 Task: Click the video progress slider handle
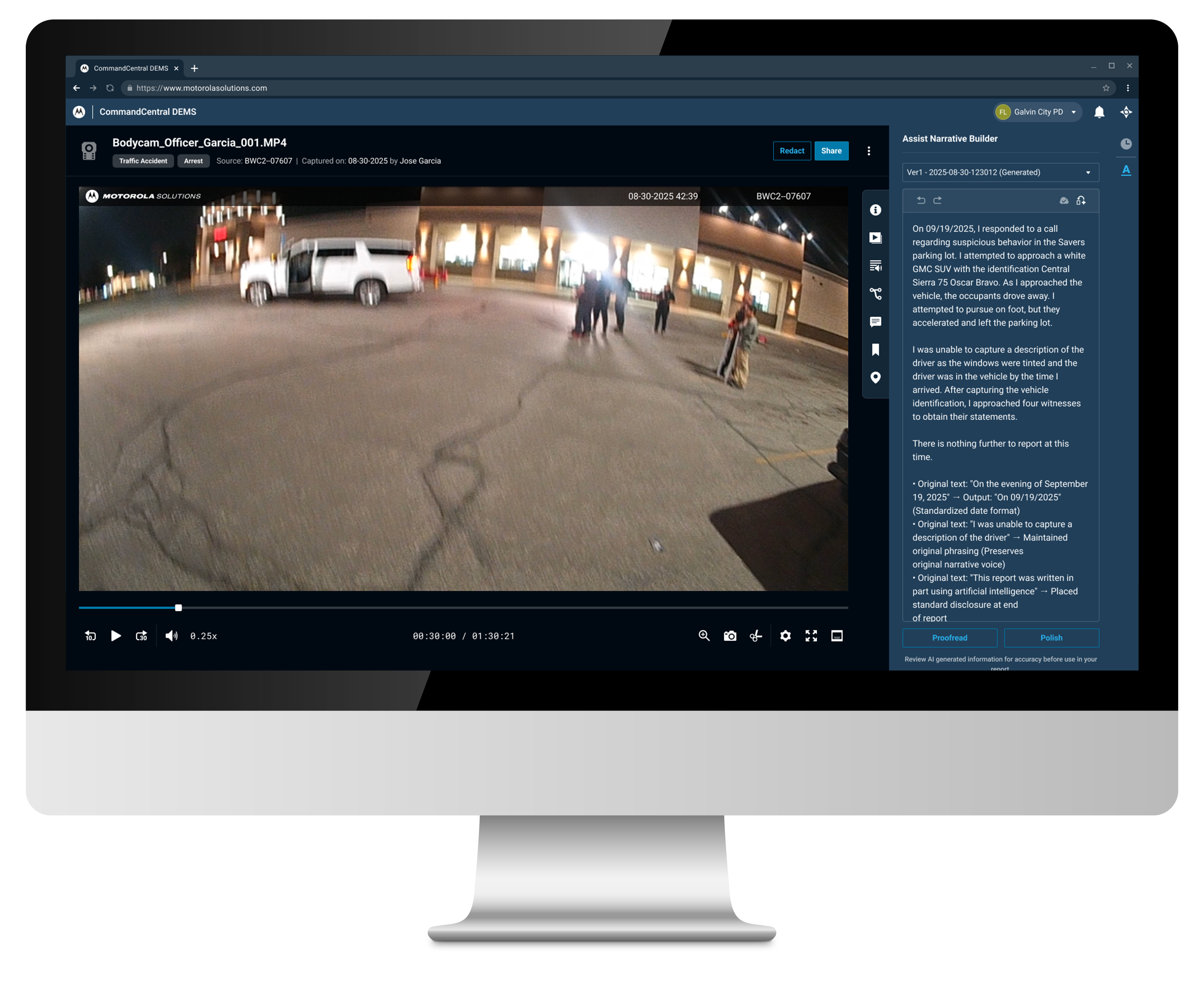pos(178,608)
